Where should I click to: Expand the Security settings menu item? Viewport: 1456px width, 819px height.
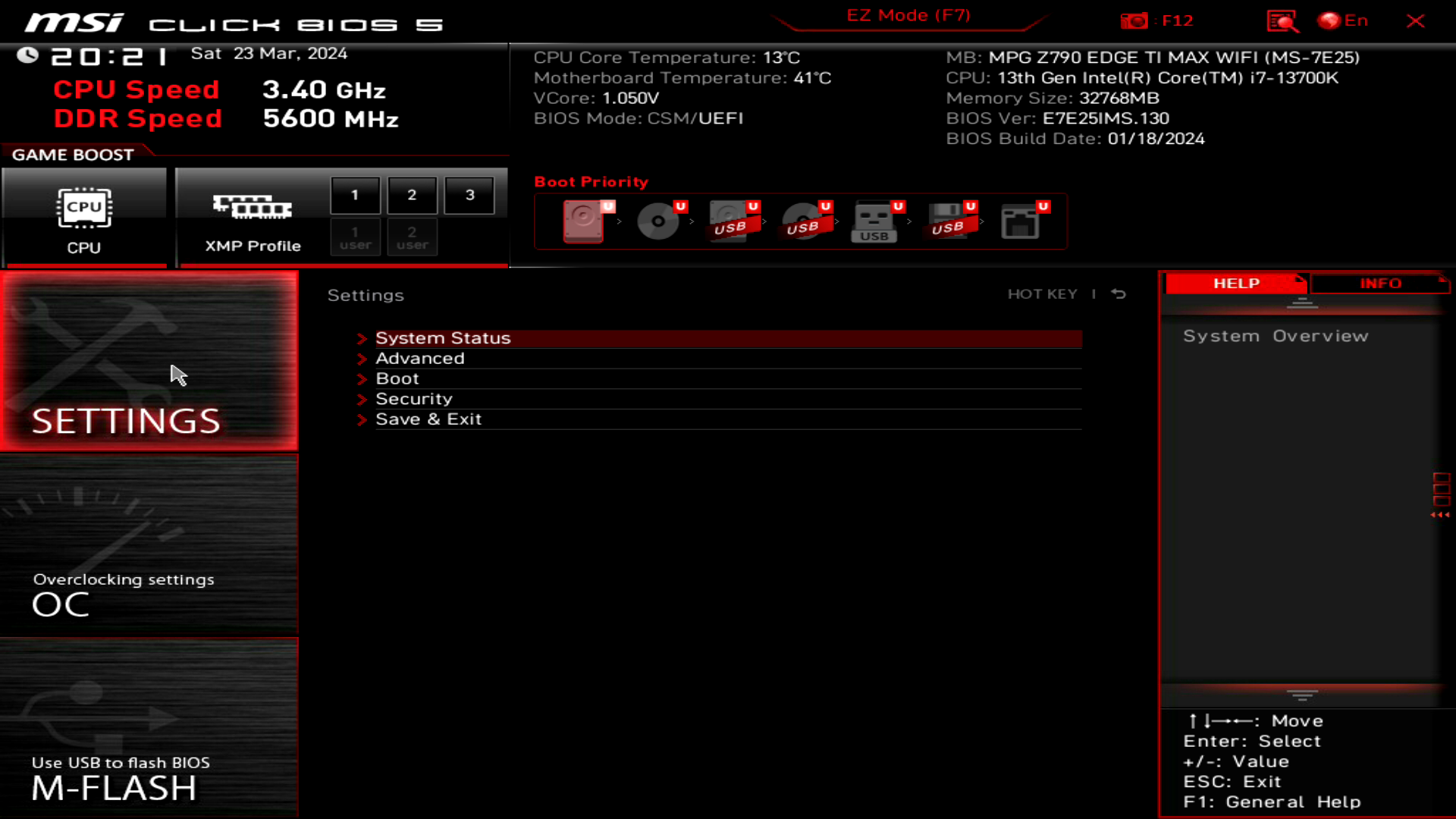414,398
